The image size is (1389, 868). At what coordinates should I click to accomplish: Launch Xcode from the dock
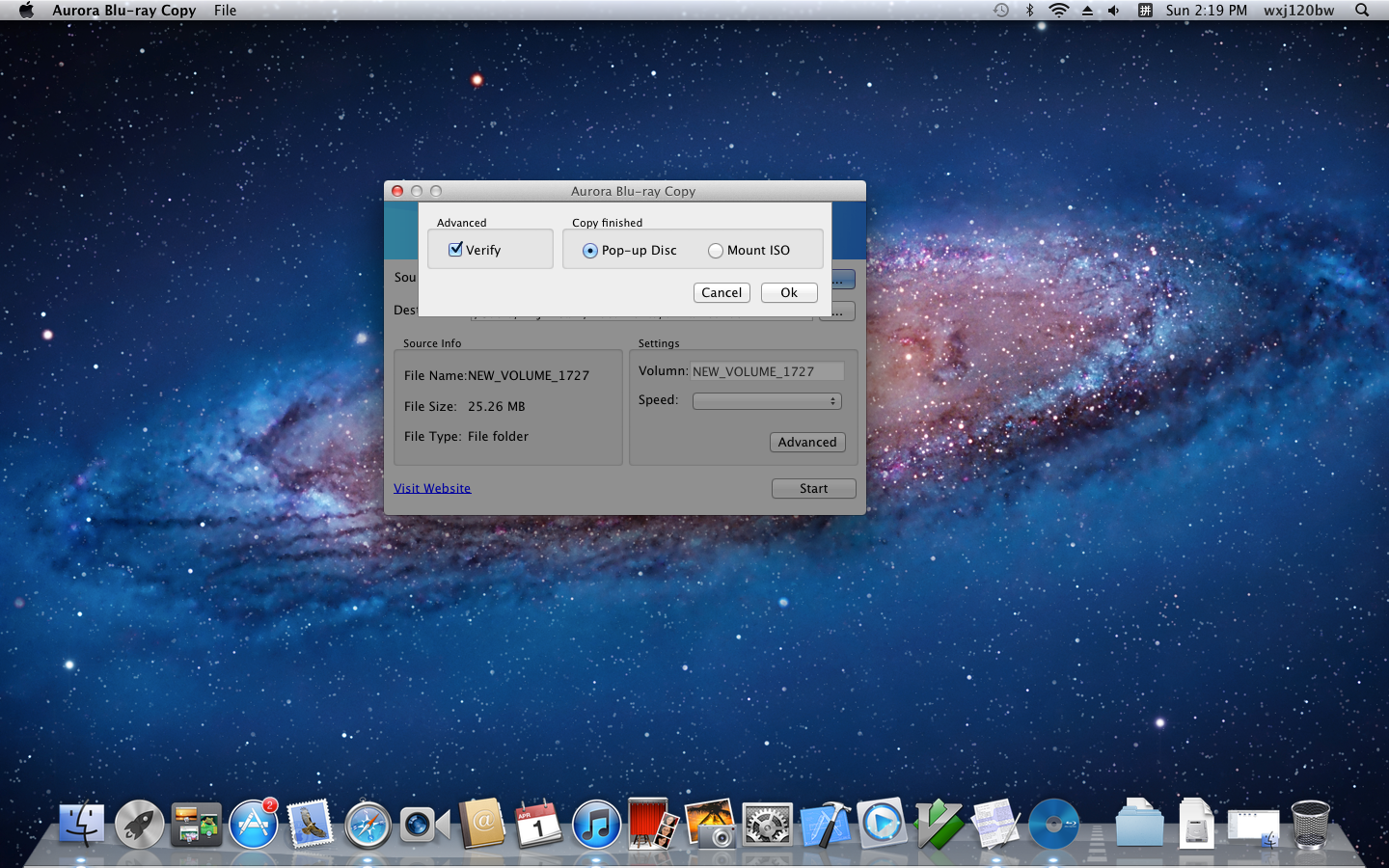pyautogui.click(x=825, y=826)
